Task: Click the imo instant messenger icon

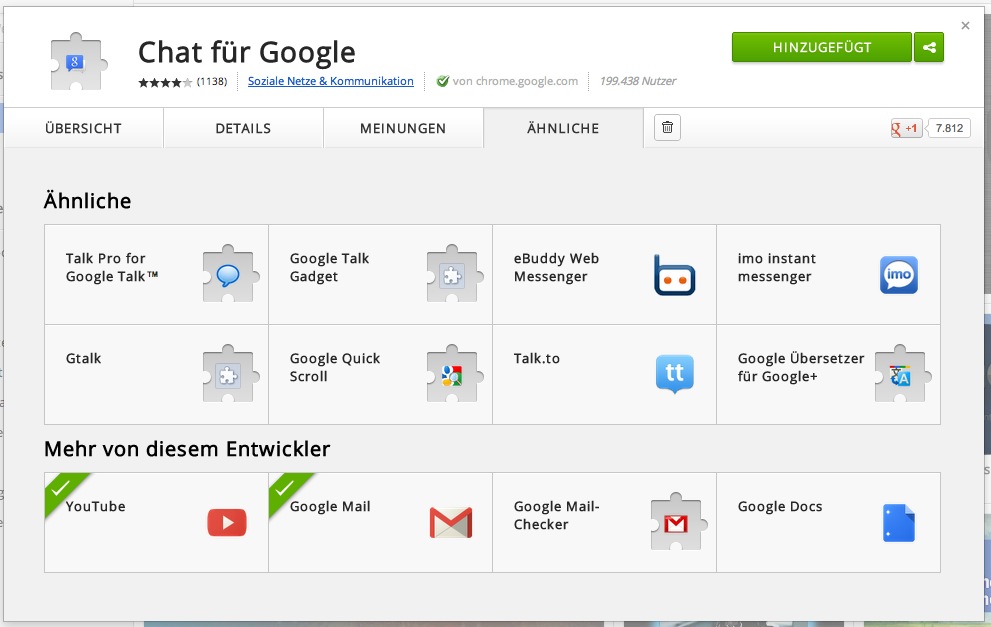Action: coord(899,275)
